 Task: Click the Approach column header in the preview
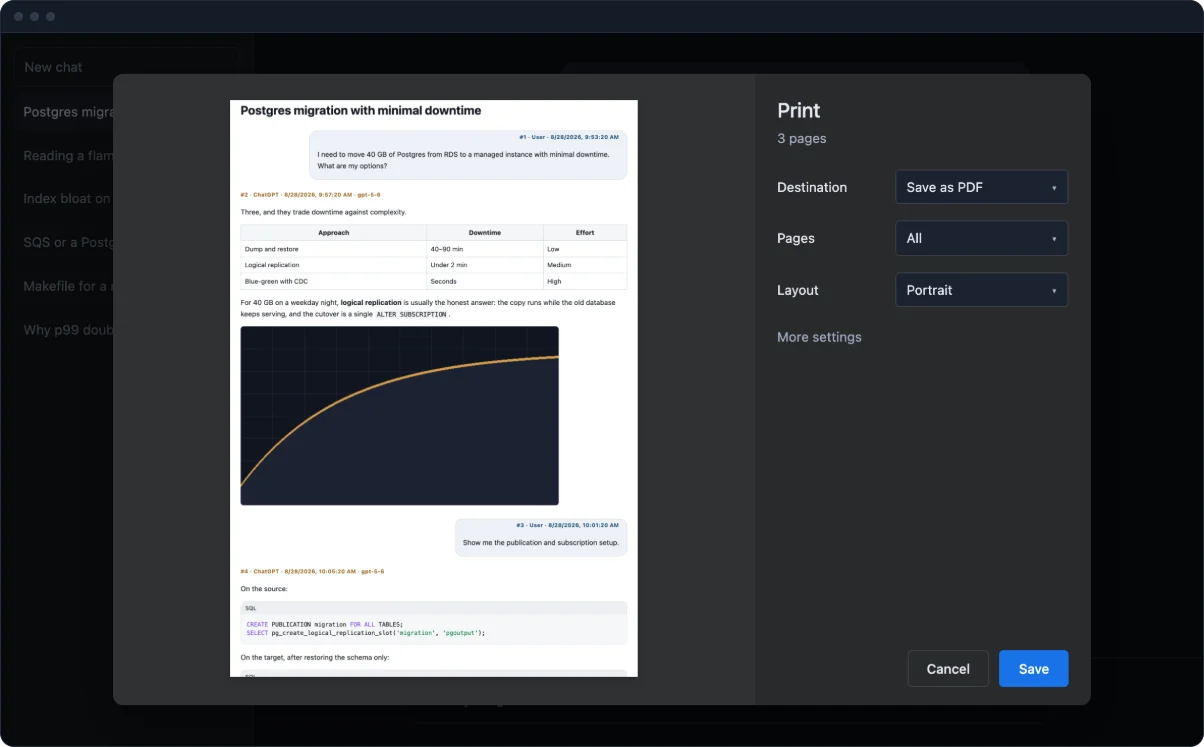tap(333, 233)
